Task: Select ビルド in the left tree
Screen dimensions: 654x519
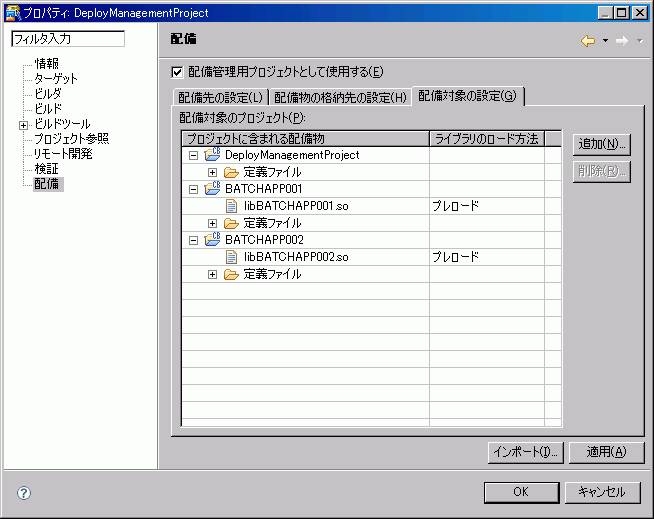Action: [x=48, y=109]
